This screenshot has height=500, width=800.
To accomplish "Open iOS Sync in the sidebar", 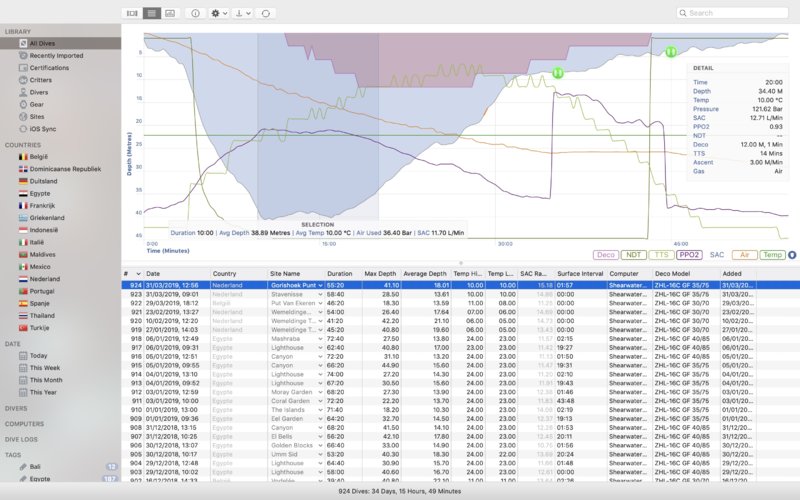I will (43, 128).
